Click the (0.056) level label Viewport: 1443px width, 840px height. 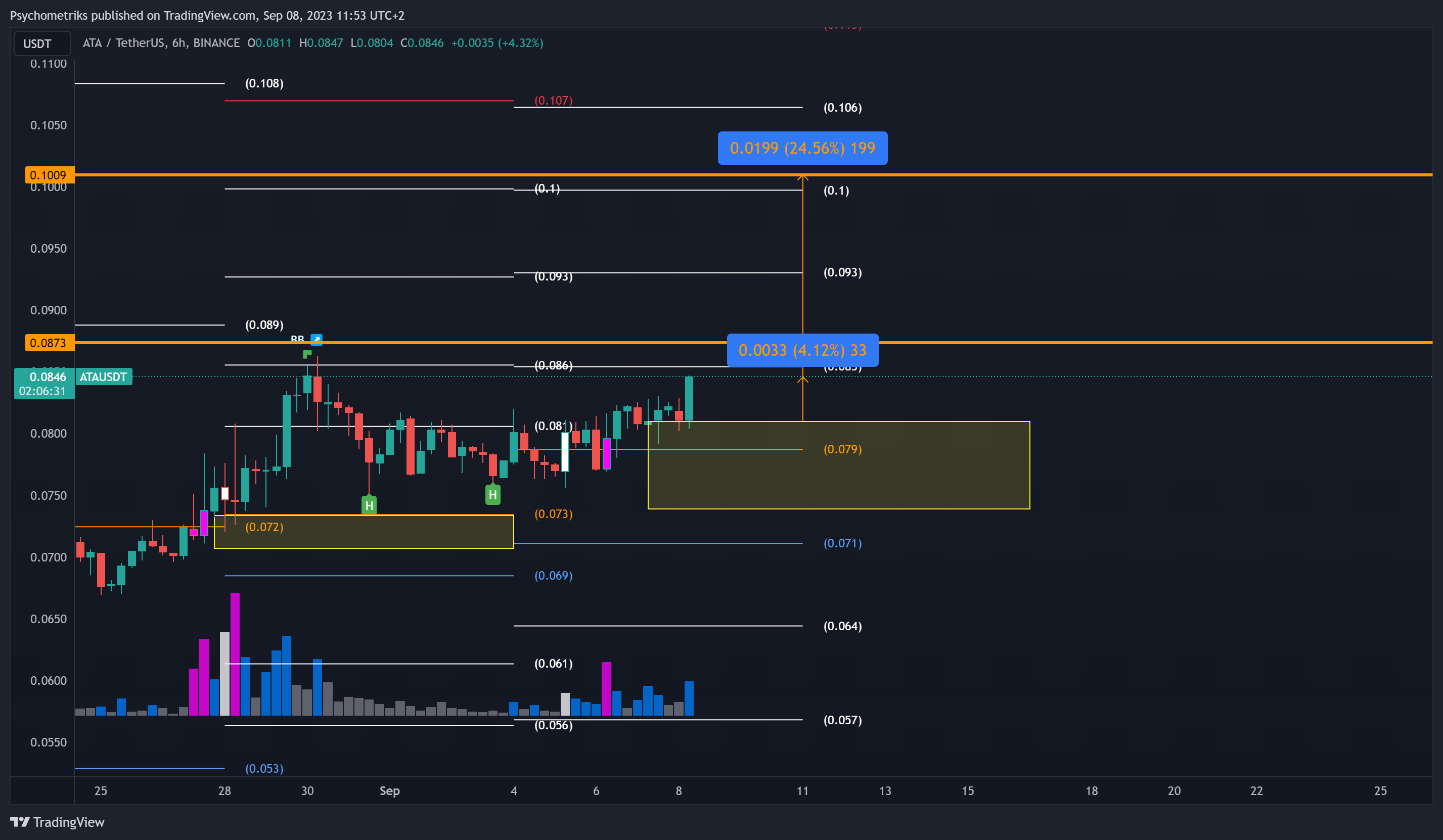[x=553, y=725]
